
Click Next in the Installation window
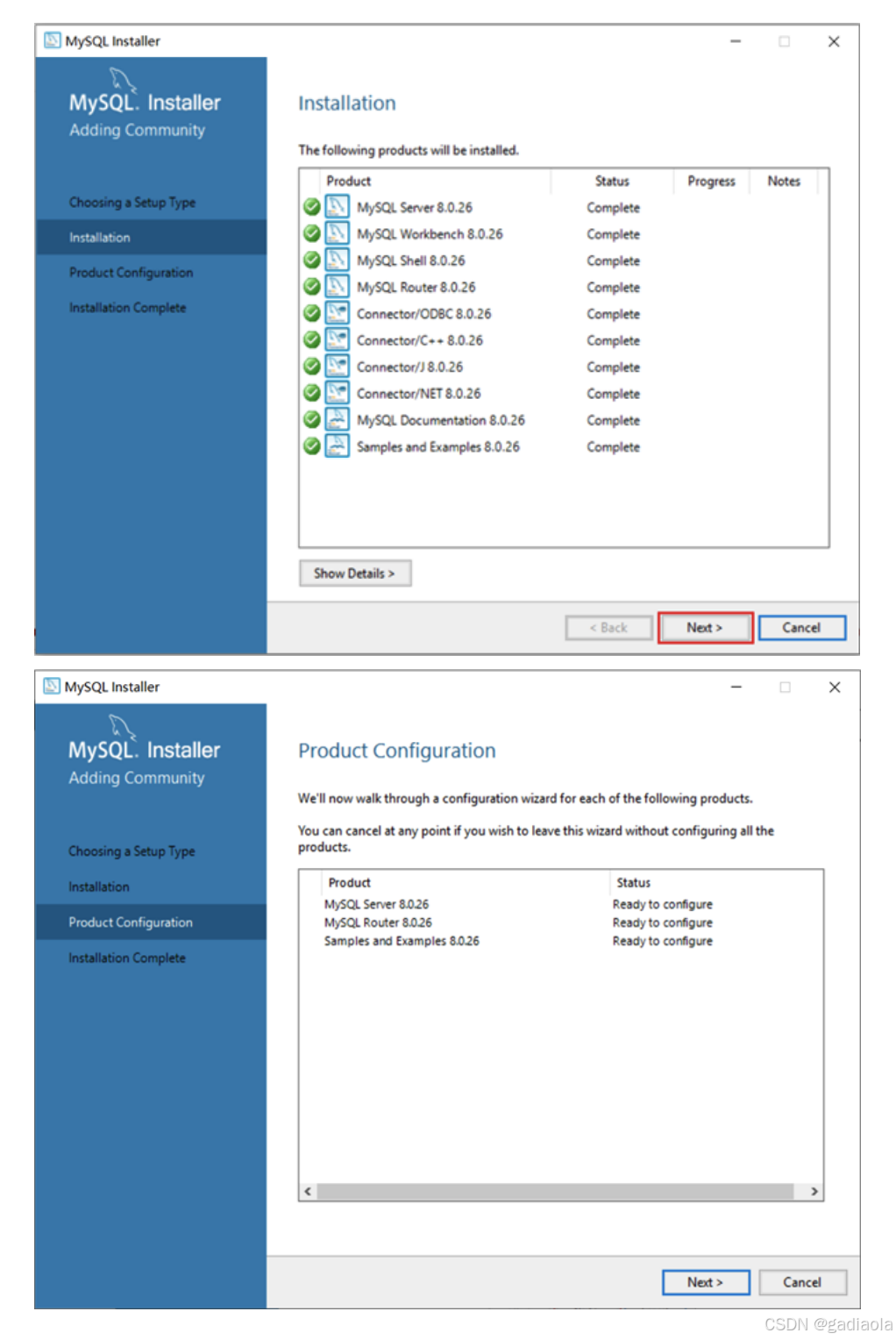705,628
